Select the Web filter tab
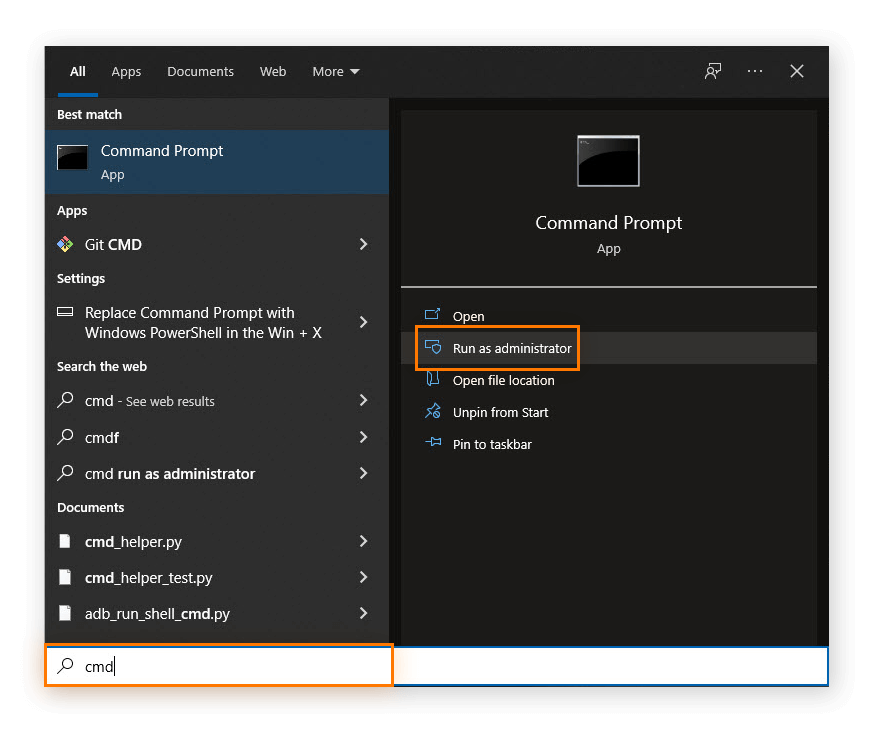The width and height of the screenshot is (873, 735). pos(273,71)
